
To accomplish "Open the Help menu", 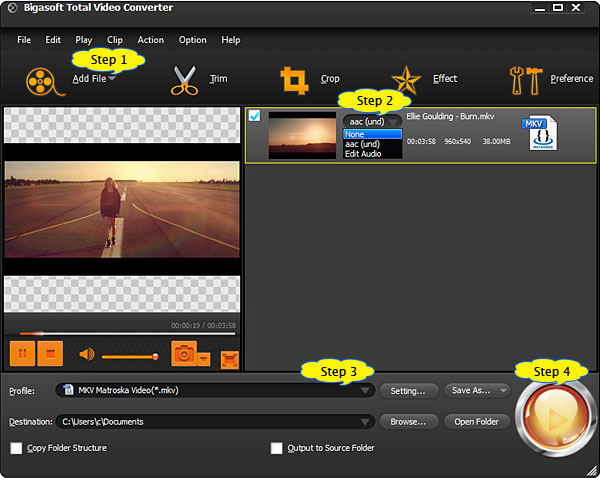I will click(x=231, y=40).
